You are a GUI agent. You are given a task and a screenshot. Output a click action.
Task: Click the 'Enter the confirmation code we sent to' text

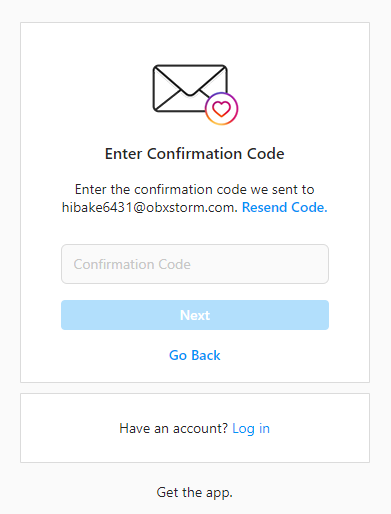tap(195, 189)
